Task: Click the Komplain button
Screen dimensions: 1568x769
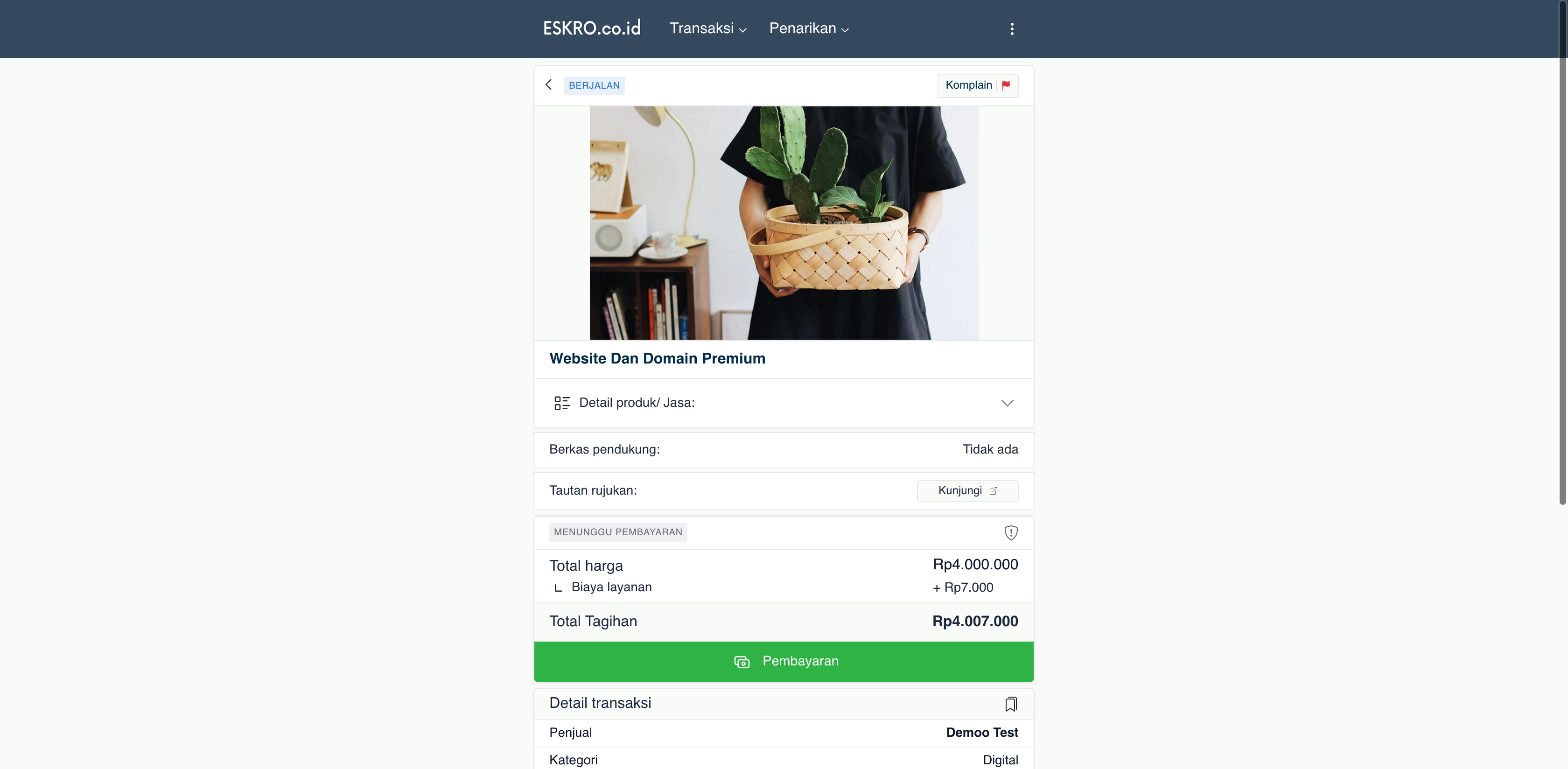Action: [978, 85]
